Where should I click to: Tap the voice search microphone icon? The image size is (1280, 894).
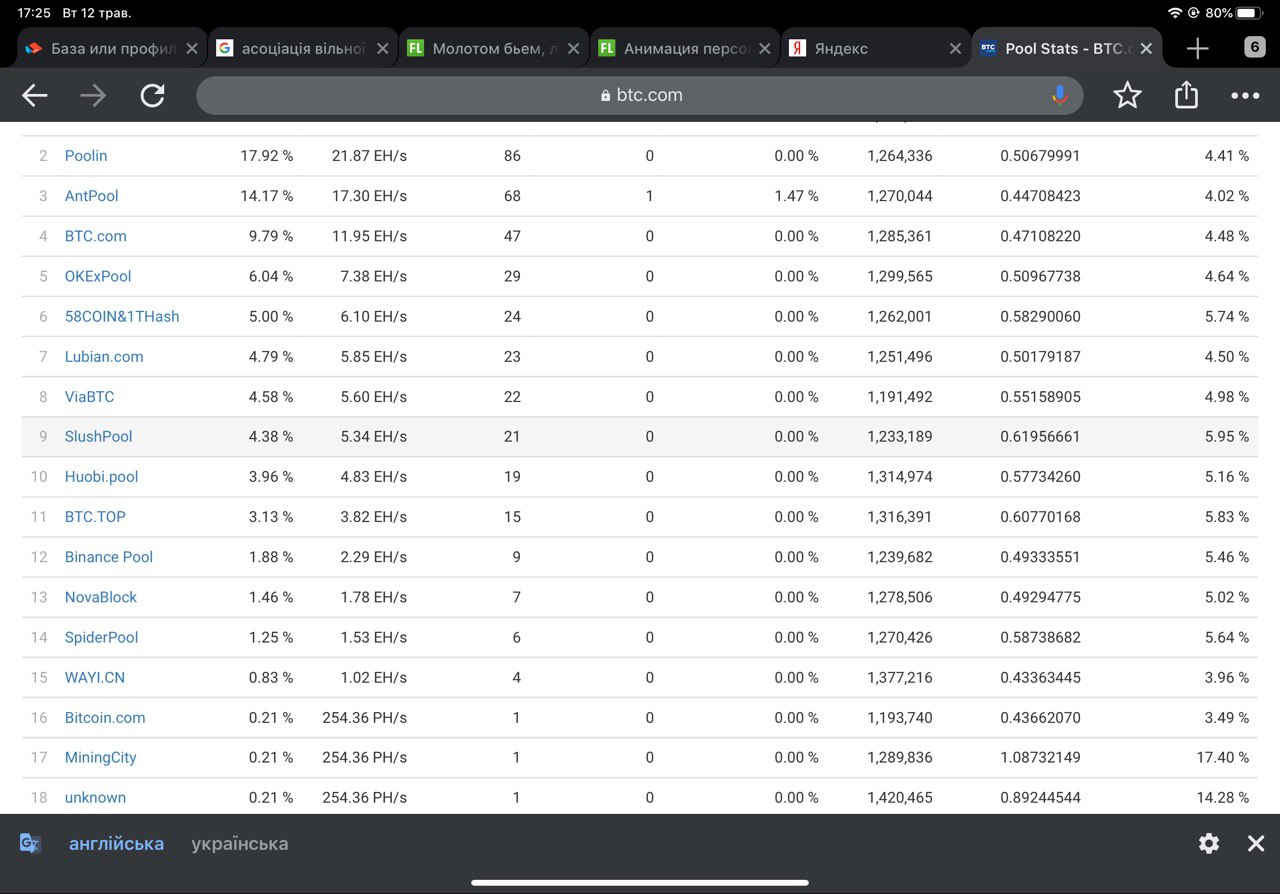(x=1060, y=95)
